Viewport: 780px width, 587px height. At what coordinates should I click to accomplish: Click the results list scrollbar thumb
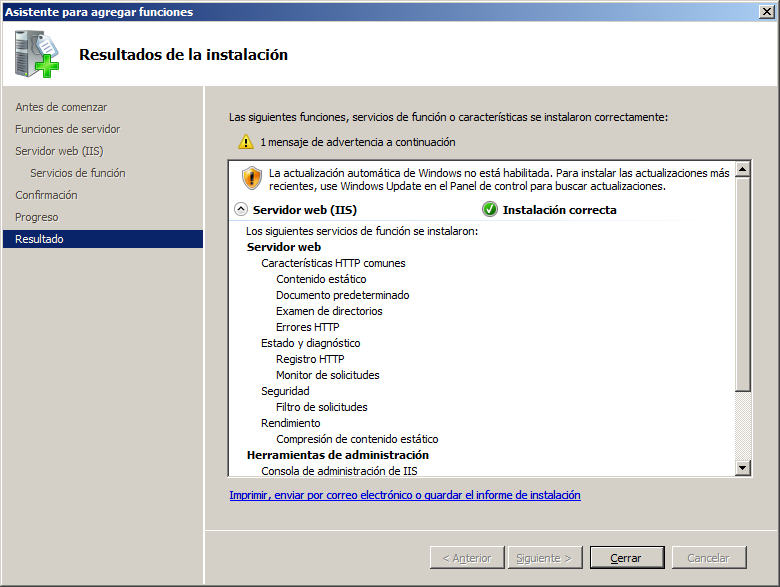(x=743, y=284)
